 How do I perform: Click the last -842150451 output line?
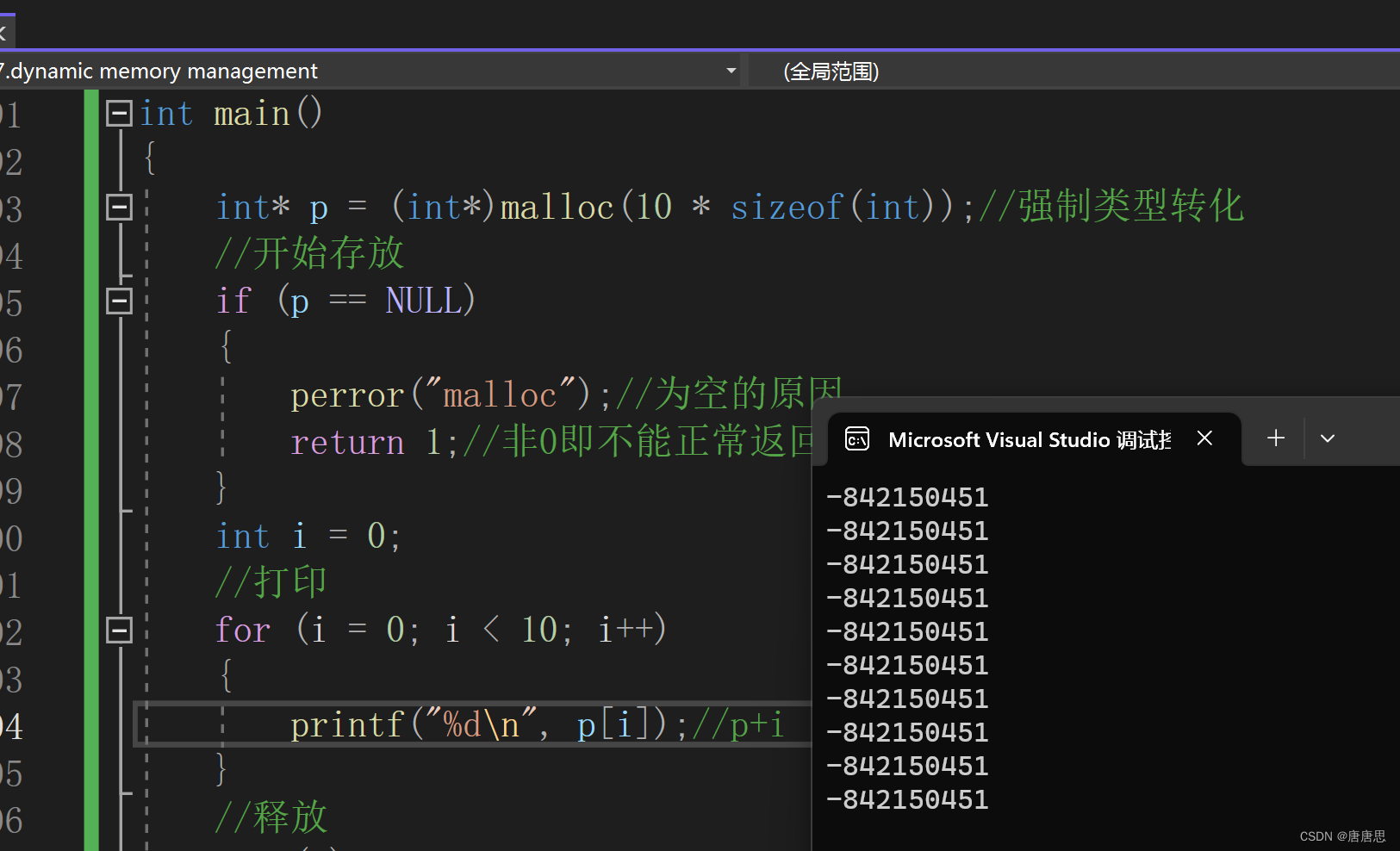[x=907, y=799]
